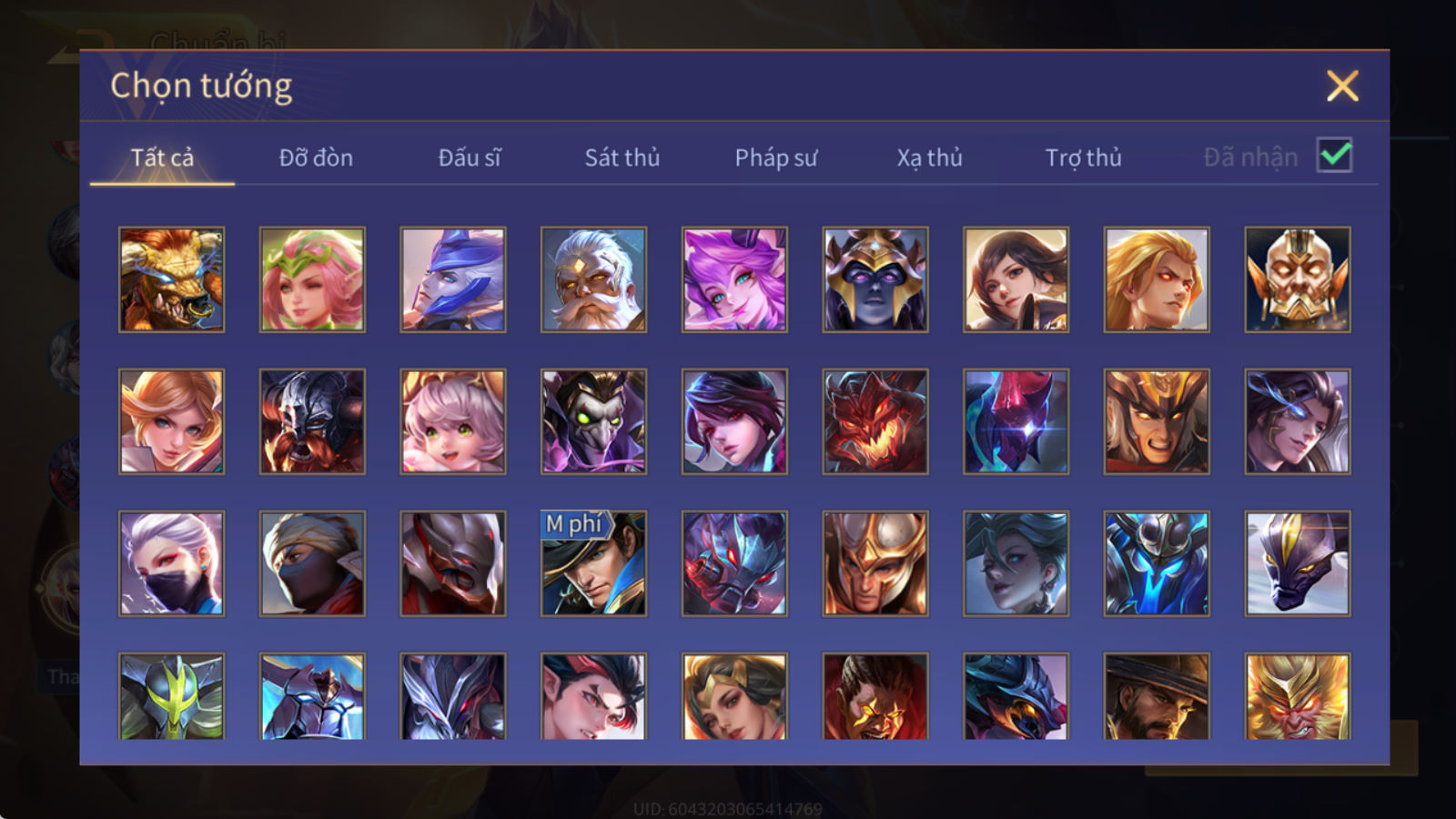Close the 'Chọn tướng' dialog
This screenshot has height=819, width=1456.
(1342, 86)
